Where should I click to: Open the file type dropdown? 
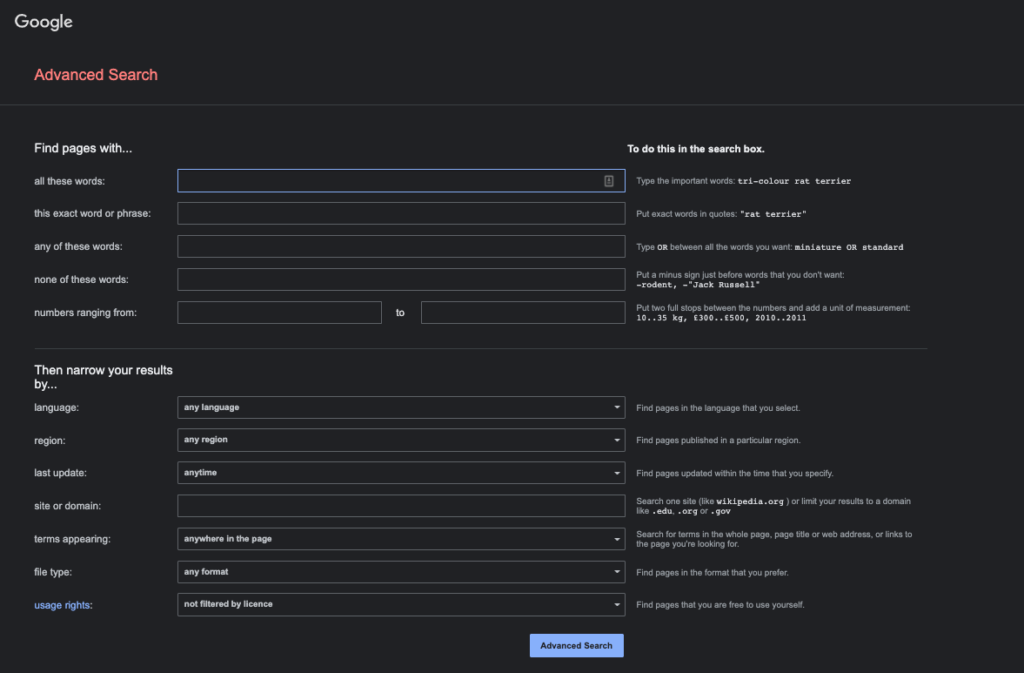click(400, 572)
